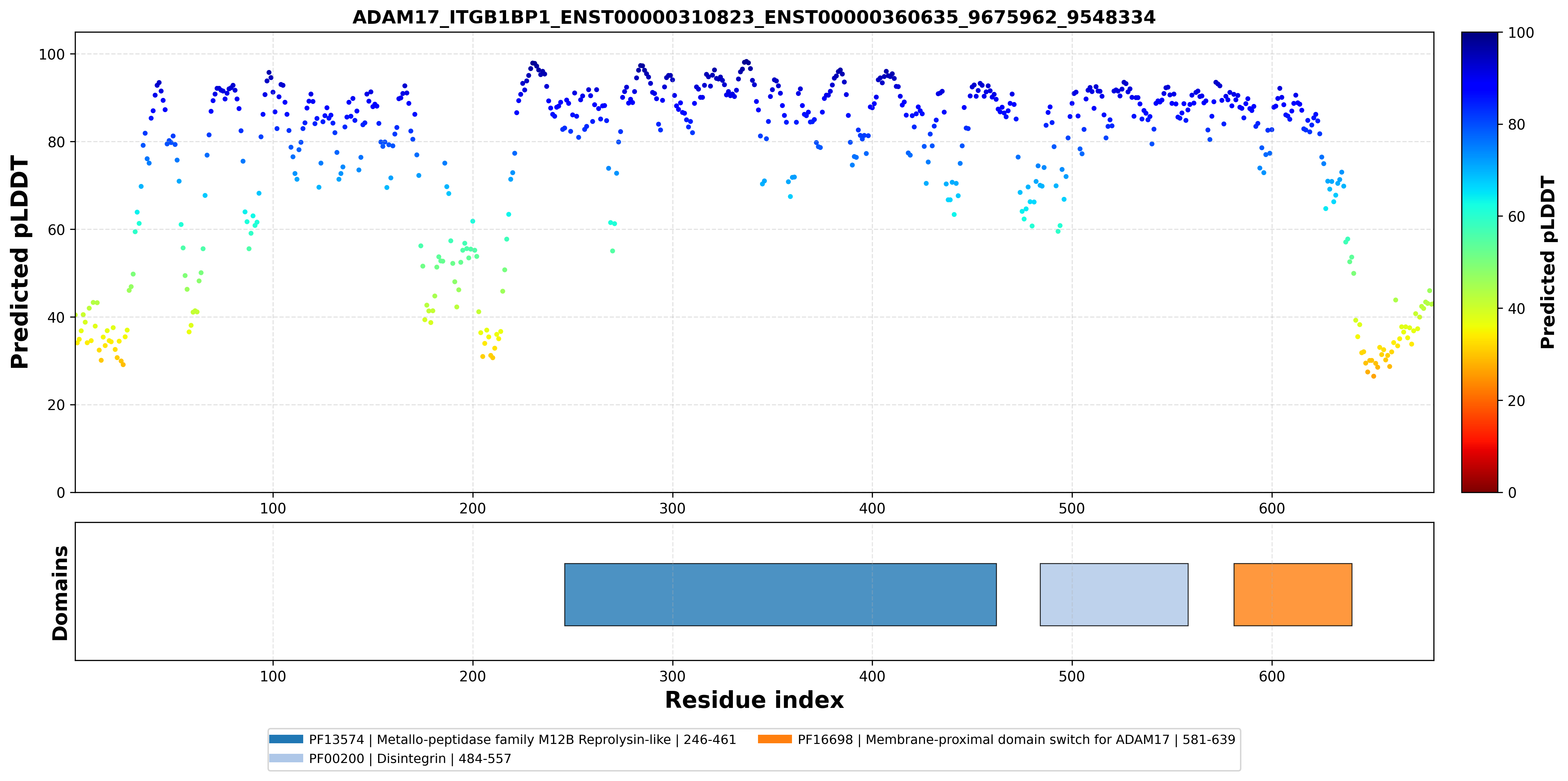Viewport: 1568px width, 781px height.
Task: Click the 600 tick below Domains panel
Action: click(1272, 676)
